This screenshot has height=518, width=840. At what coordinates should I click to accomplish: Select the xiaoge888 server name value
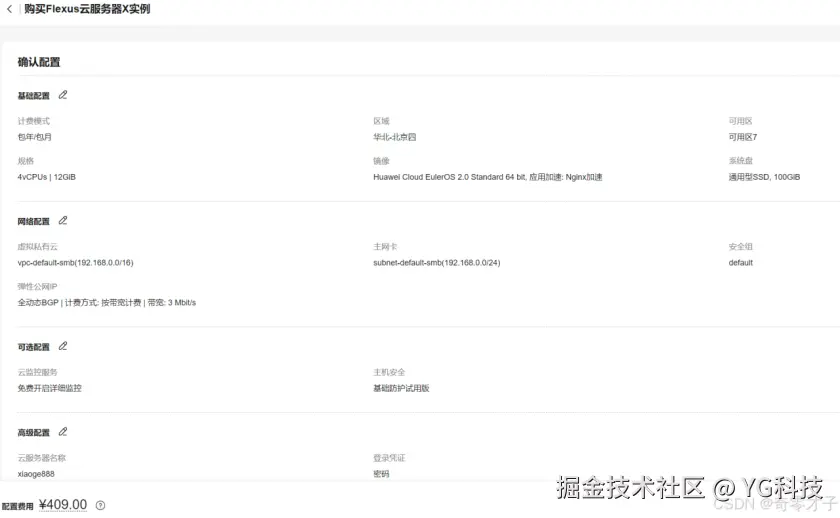click(x=36, y=474)
